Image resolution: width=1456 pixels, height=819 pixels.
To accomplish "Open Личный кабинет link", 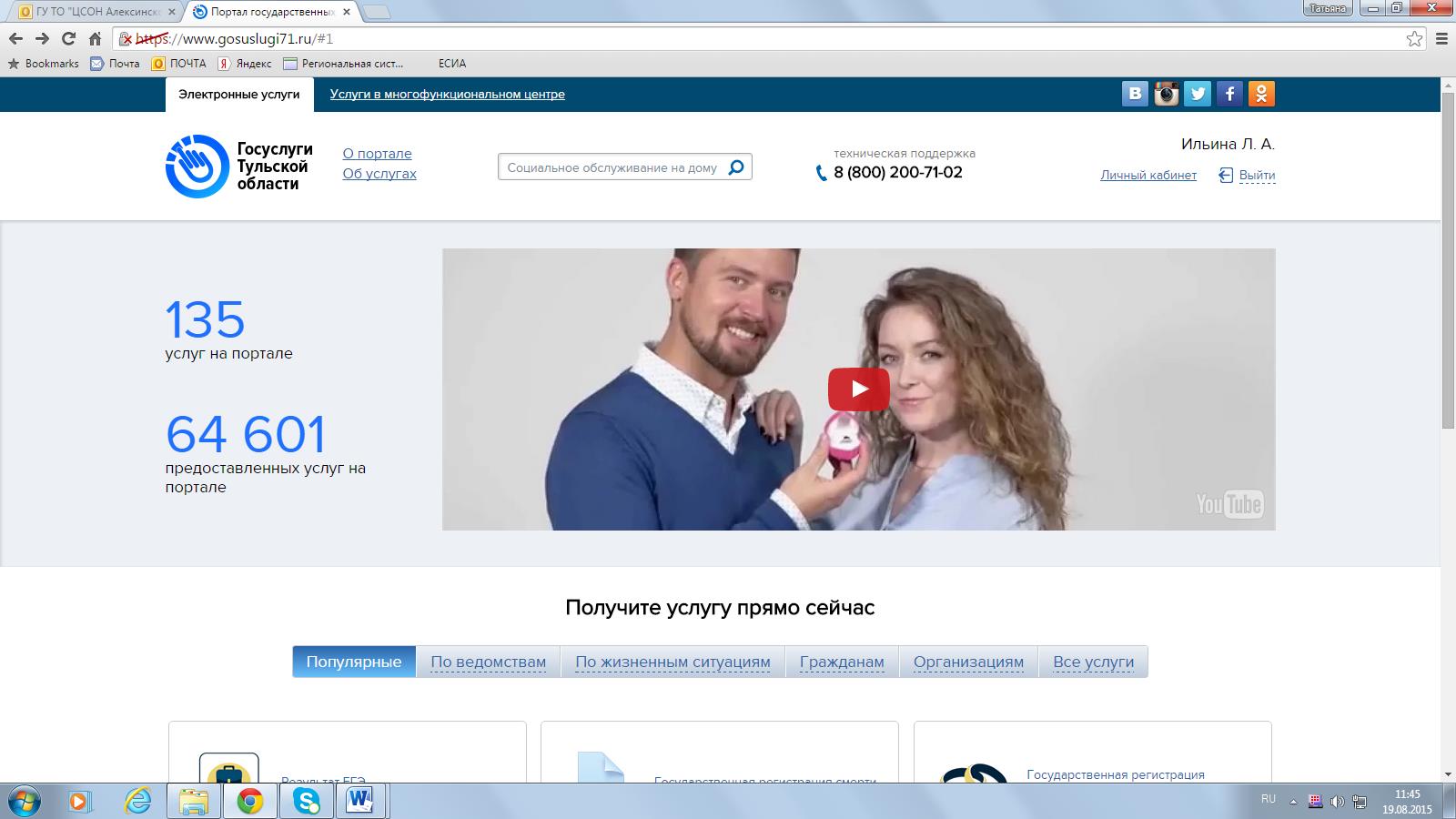I will click(1148, 176).
